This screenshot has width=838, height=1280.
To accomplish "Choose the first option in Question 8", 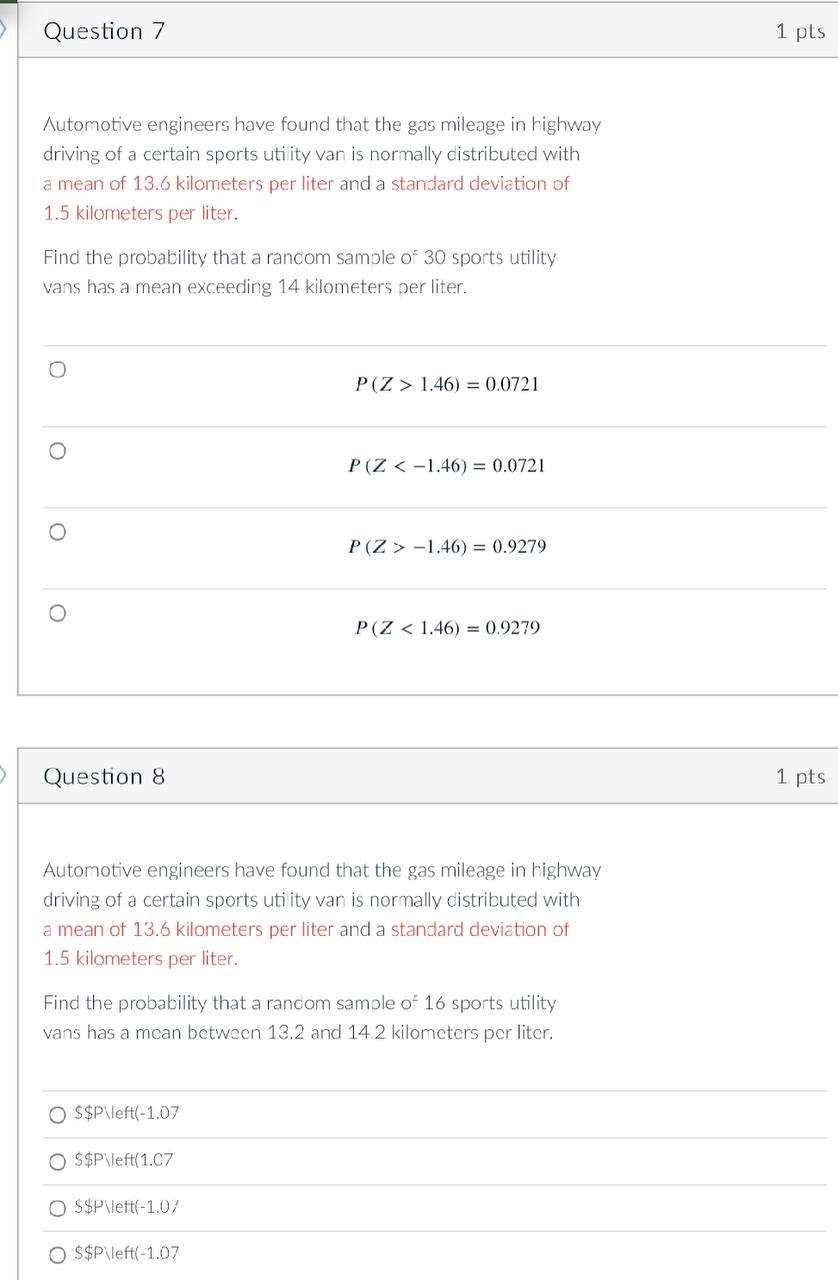I will coord(57,1113).
